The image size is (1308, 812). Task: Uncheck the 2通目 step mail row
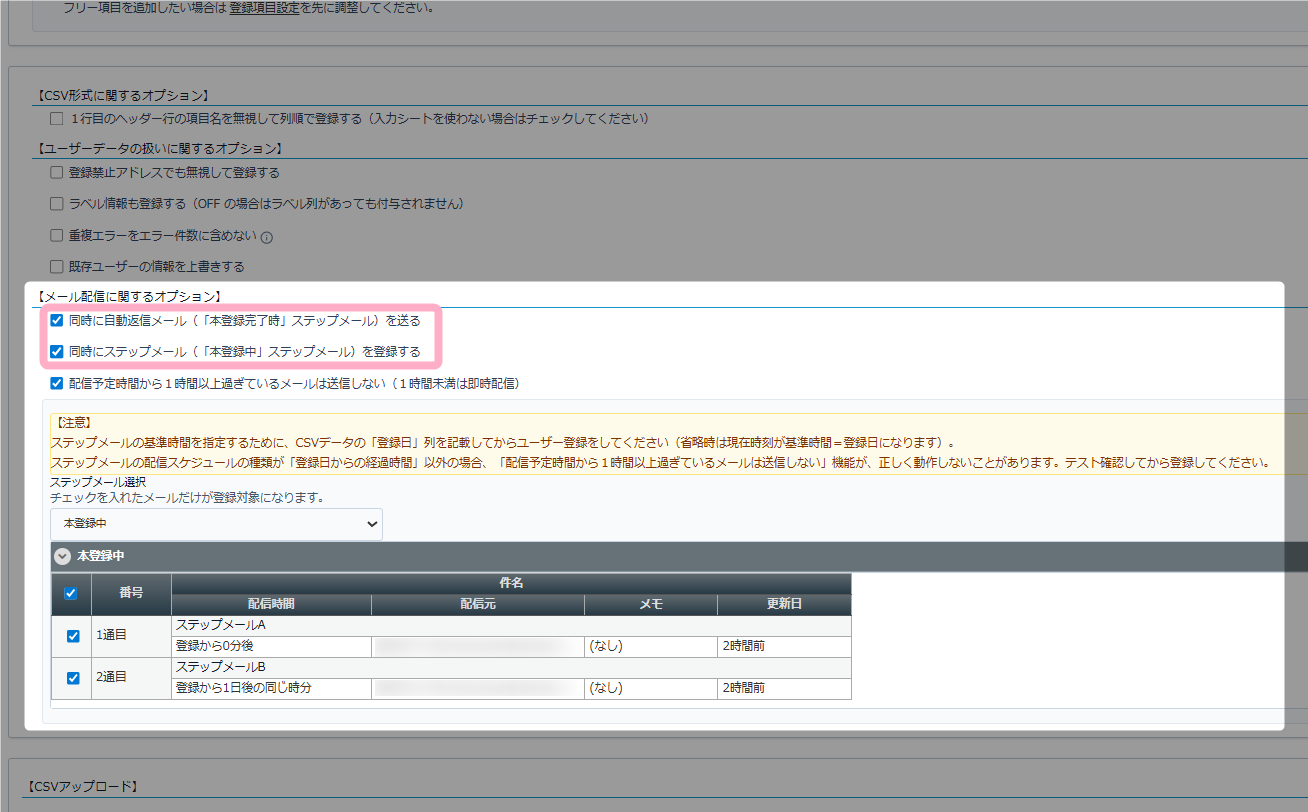point(73,678)
